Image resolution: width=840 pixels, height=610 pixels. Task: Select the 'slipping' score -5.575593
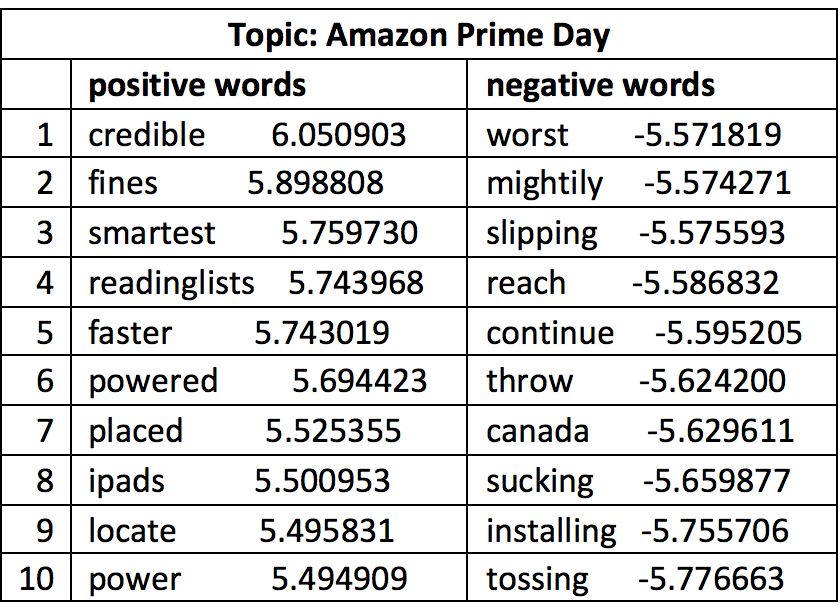pos(712,233)
